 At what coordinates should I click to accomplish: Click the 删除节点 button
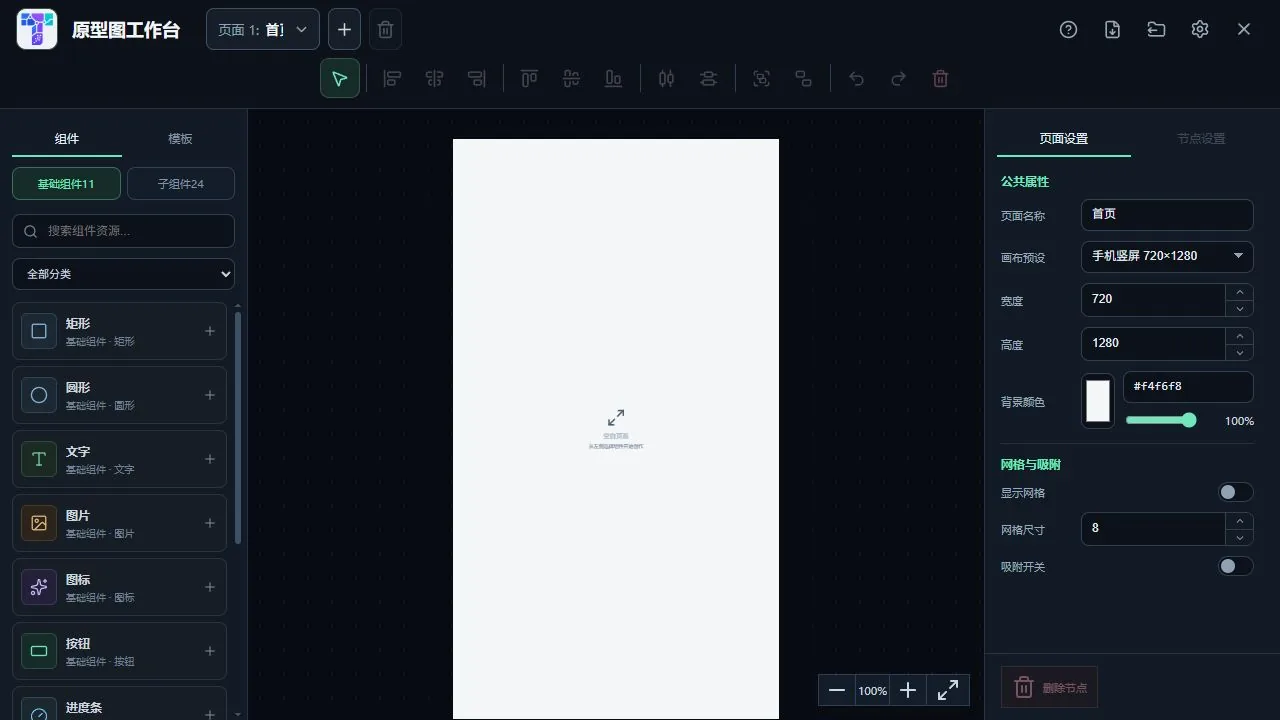click(1049, 687)
